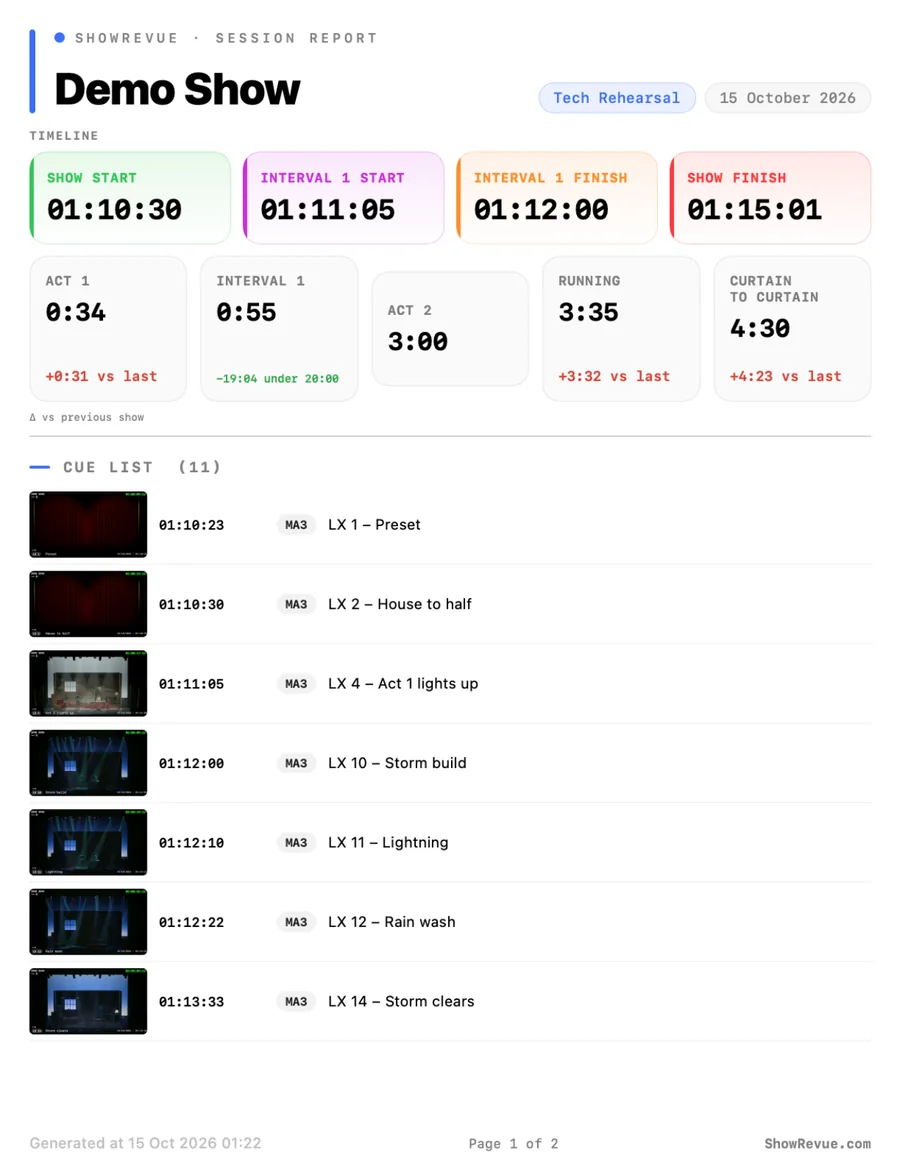Image resolution: width=900 pixels, height=1165 pixels.
Task: Click 'Generated at 15 Oct 2026 01:22' footer
Action: [x=146, y=1143]
